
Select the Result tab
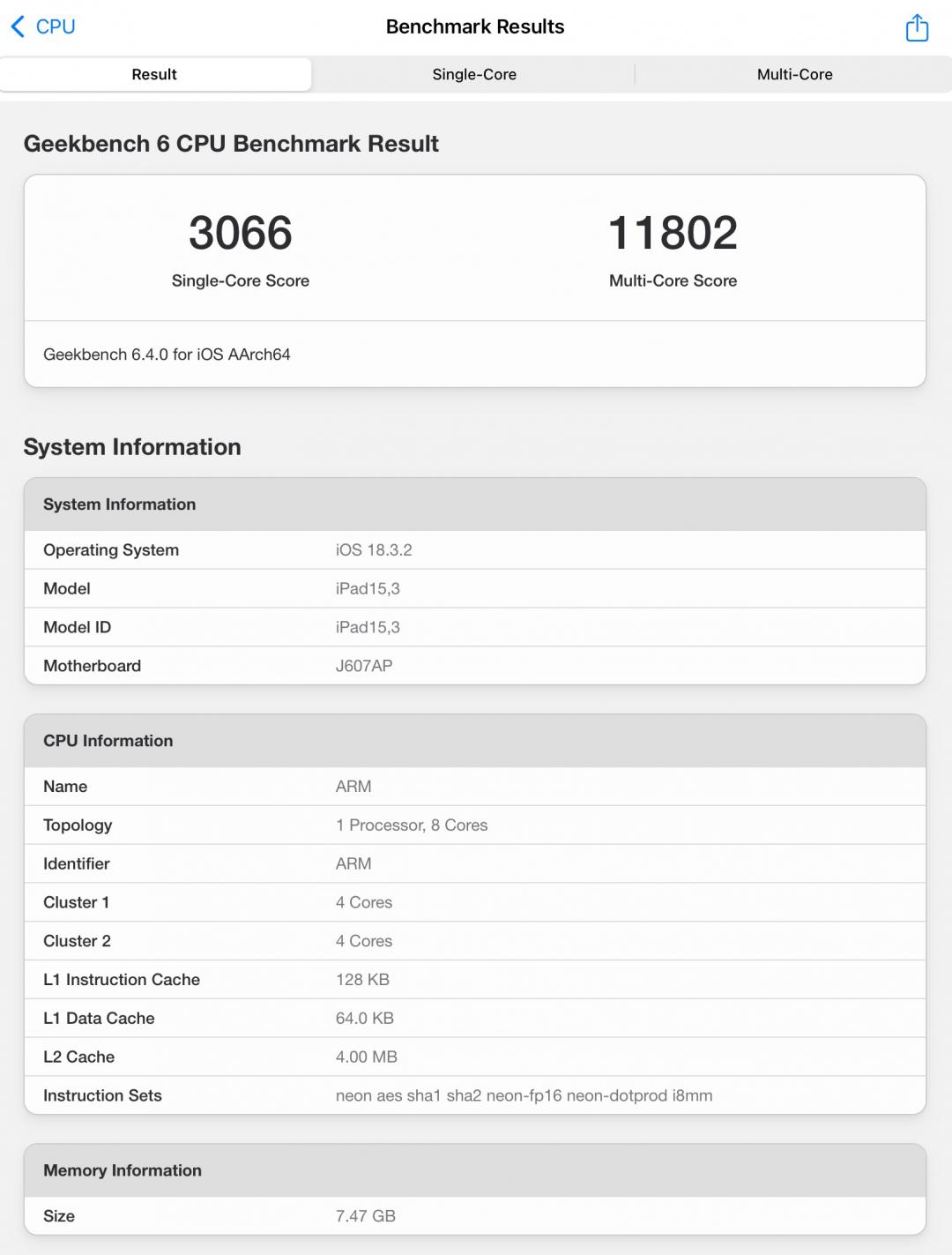click(154, 75)
